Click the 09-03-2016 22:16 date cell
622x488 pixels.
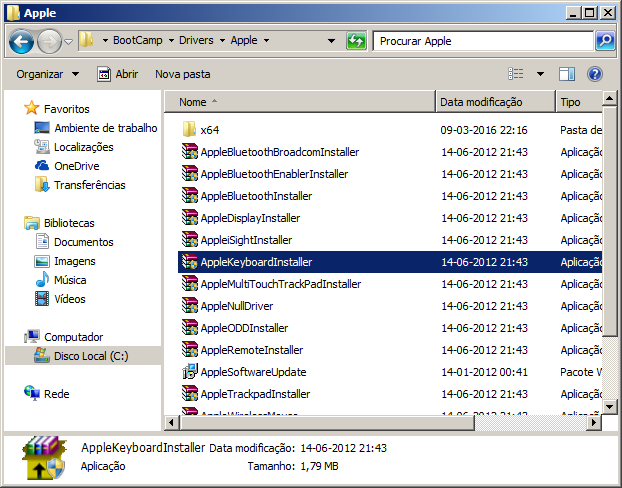click(484, 130)
